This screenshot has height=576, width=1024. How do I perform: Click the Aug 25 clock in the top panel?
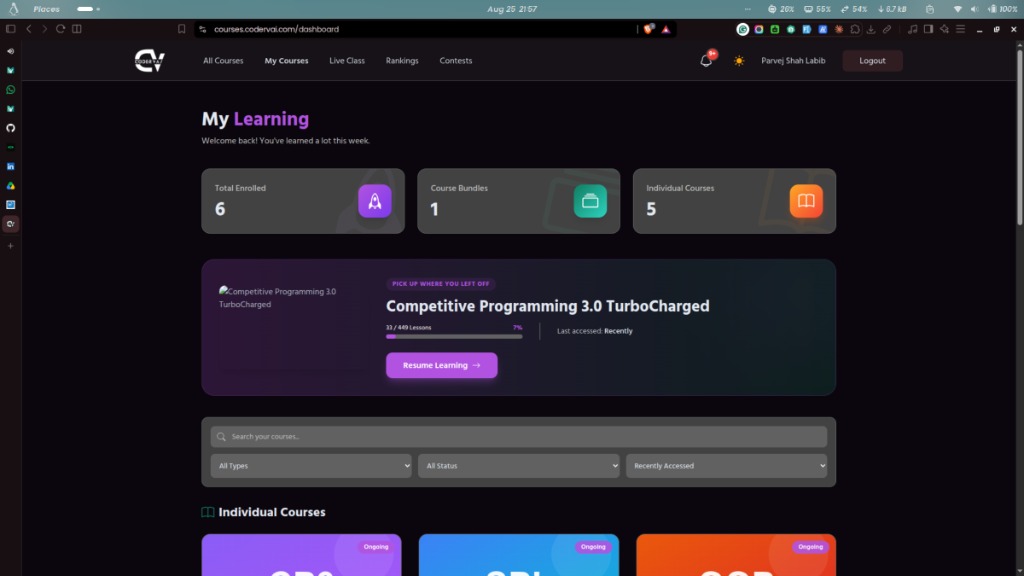(x=512, y=9)
